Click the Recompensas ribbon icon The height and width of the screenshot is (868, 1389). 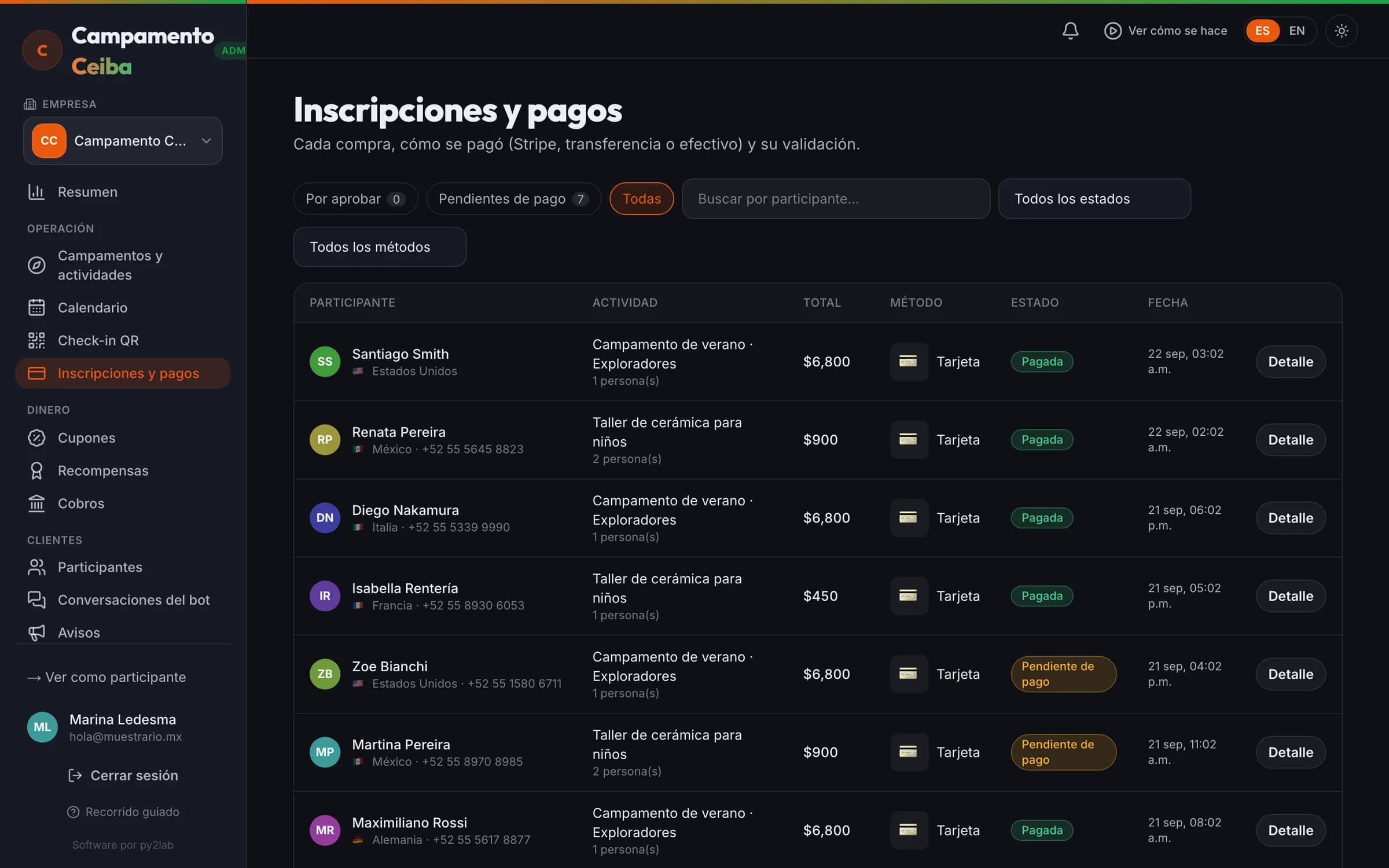[36, 471]
